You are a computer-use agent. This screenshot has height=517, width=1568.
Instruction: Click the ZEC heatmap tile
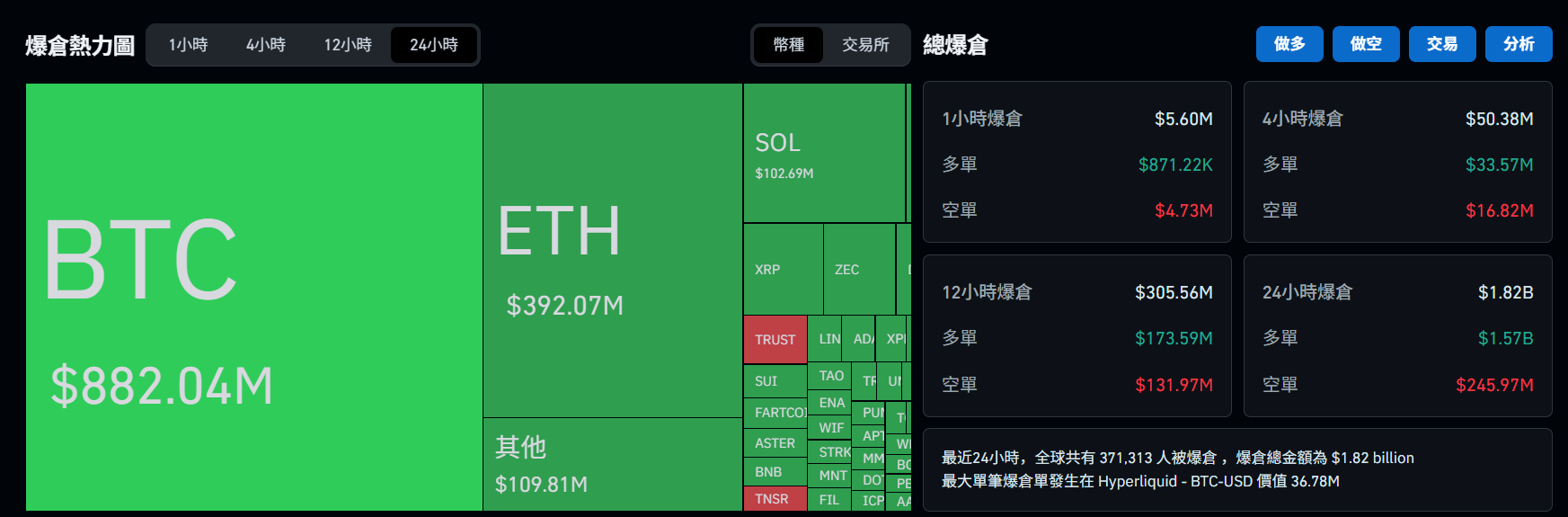click(858, 270)
